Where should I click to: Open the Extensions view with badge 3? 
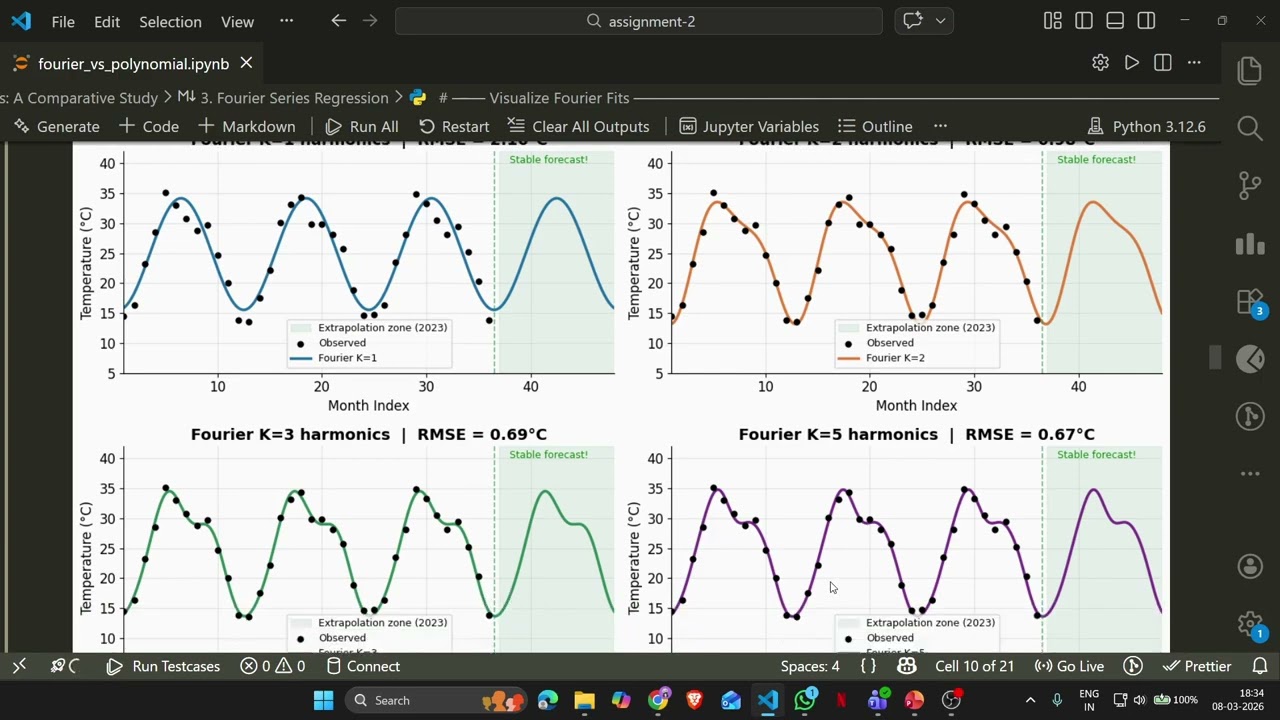(1250, 301)
